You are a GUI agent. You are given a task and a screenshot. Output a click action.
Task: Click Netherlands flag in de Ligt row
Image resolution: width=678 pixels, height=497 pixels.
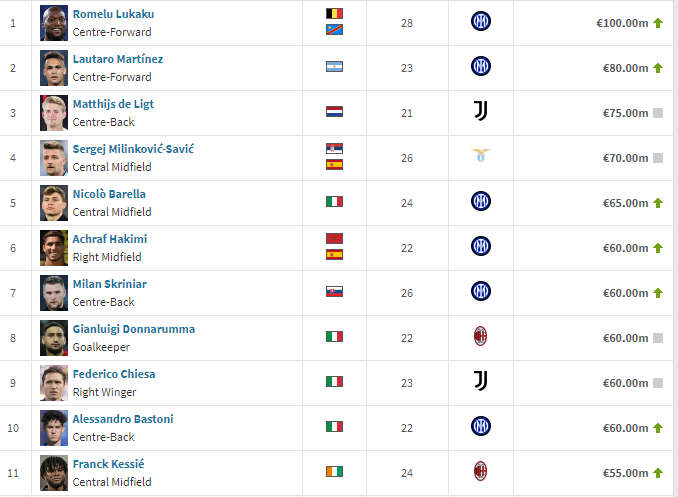334,112
